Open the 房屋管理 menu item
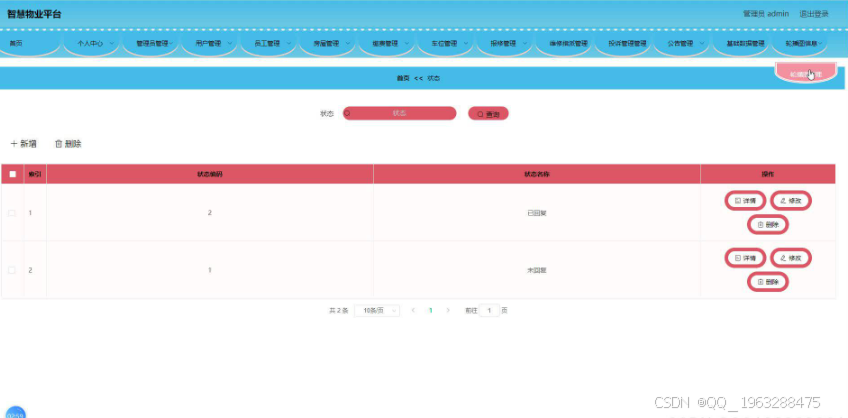 coord(327,44)
